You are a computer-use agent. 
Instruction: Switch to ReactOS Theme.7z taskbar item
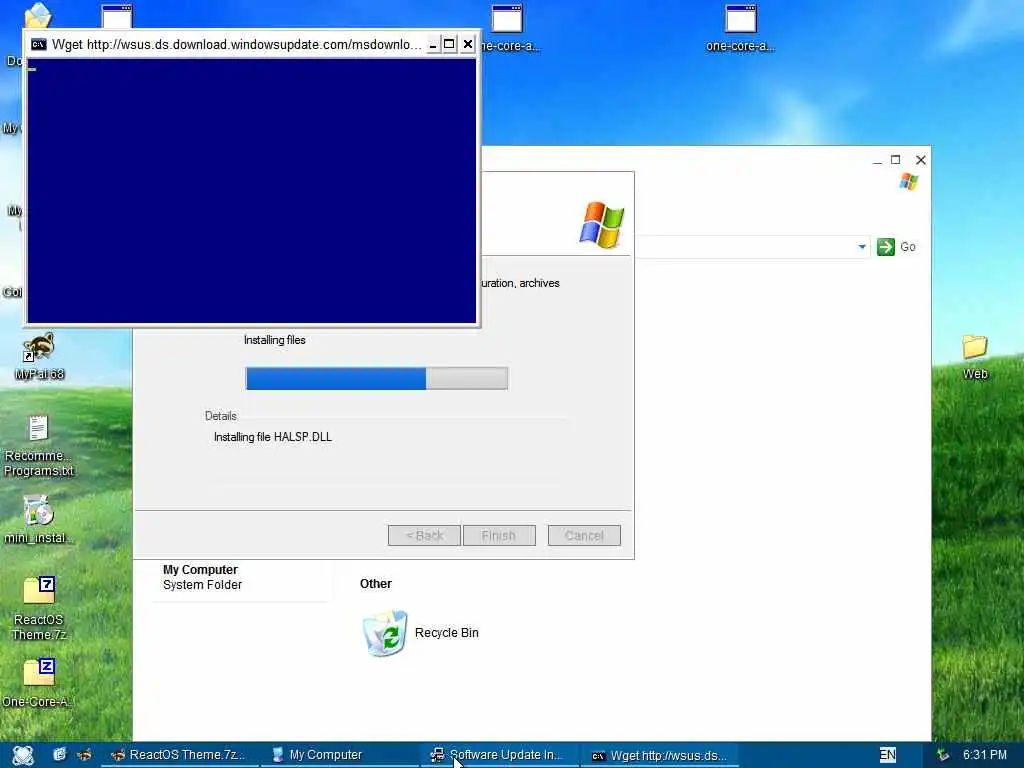coord(180,755)
